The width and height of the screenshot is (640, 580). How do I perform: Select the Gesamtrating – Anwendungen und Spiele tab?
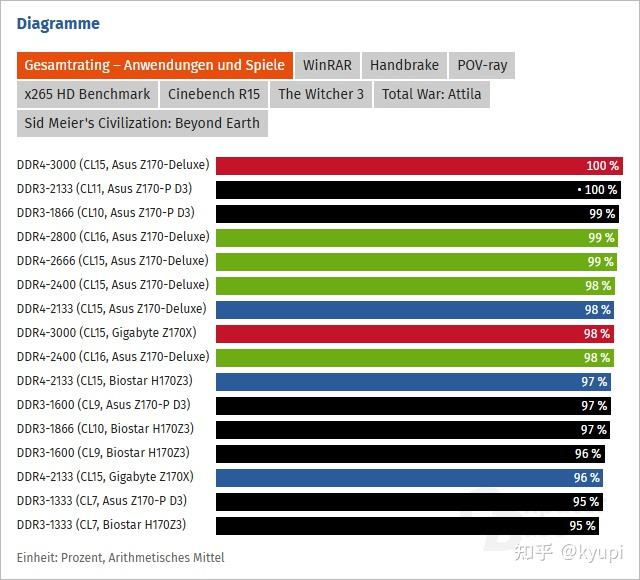click(155, 65)
